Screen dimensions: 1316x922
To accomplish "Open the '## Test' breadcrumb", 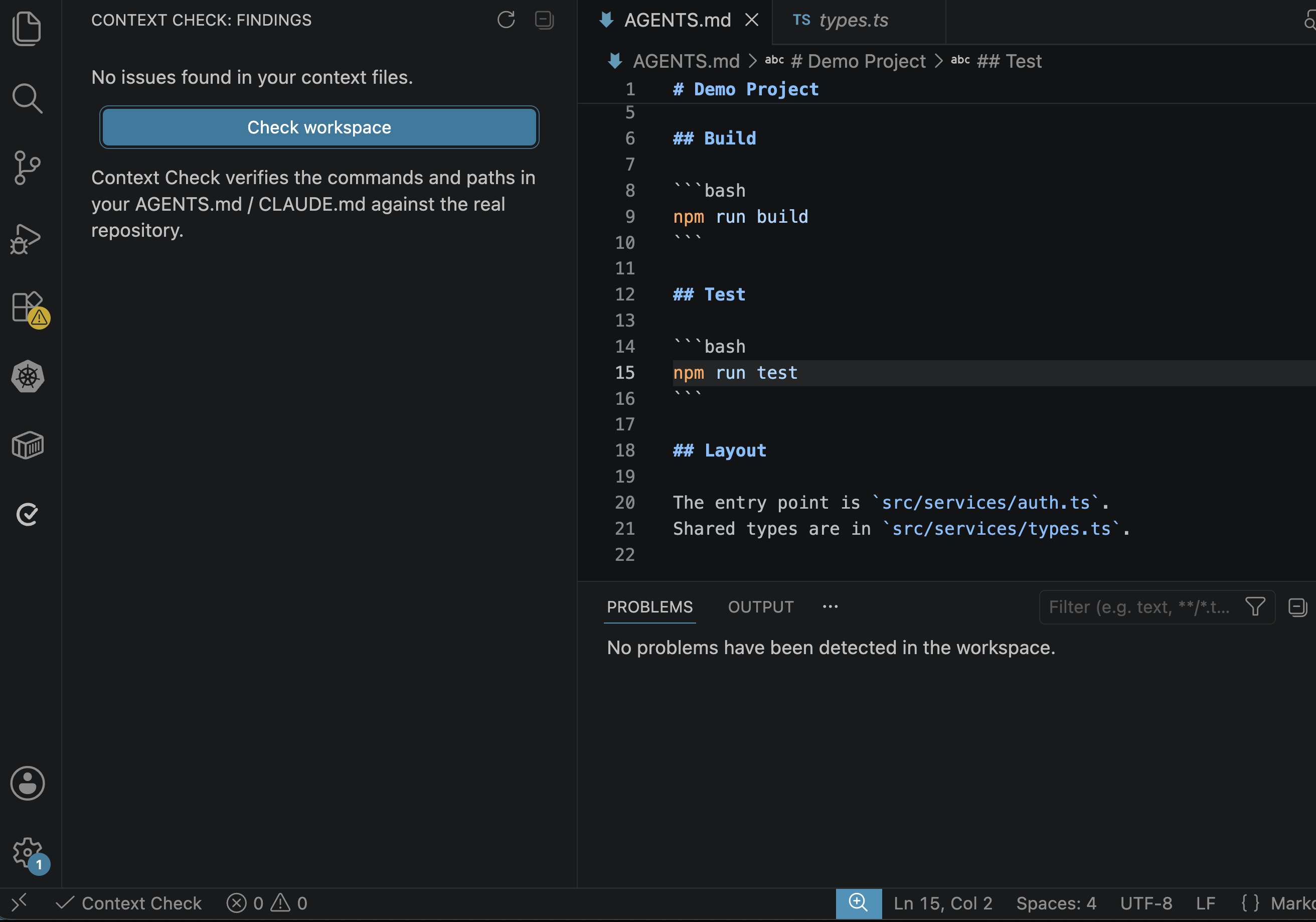I will tap(1009, 61).
